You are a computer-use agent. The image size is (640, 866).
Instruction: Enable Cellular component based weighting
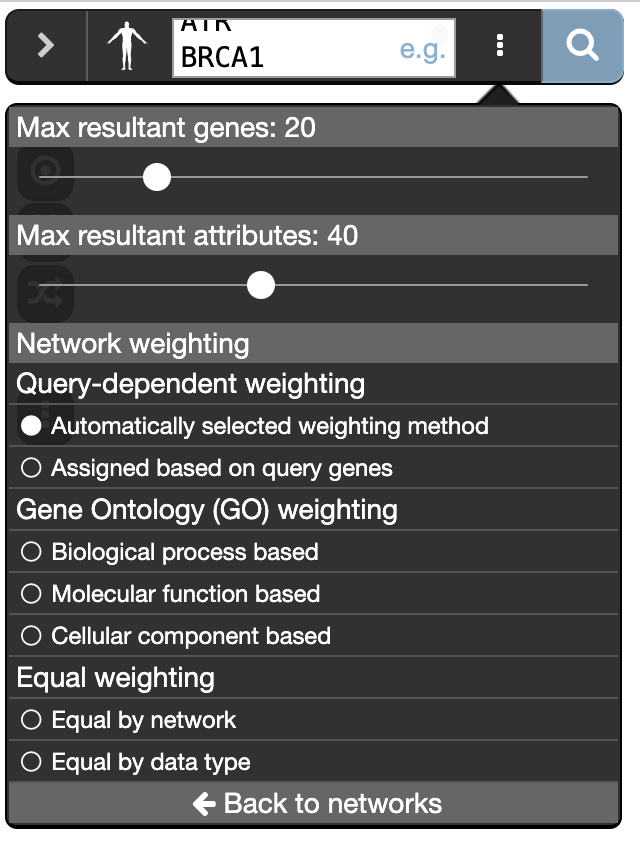32,636
